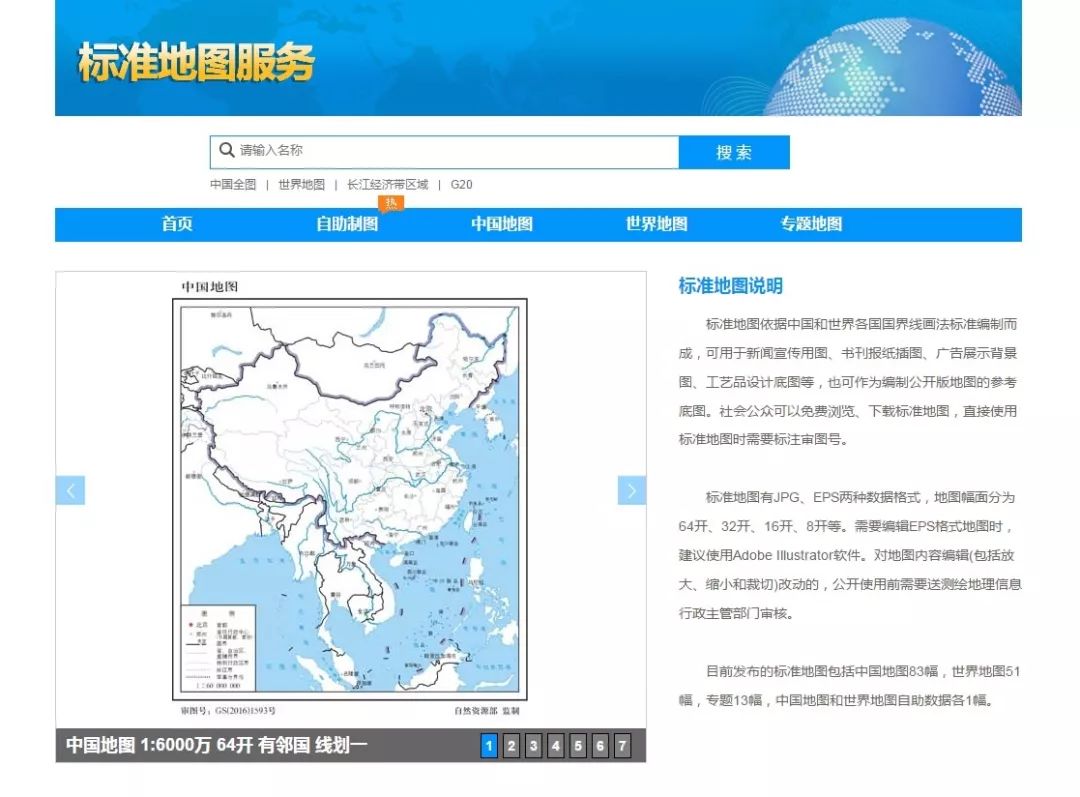Go to last carousel page 7

click(x=622, y=745)
